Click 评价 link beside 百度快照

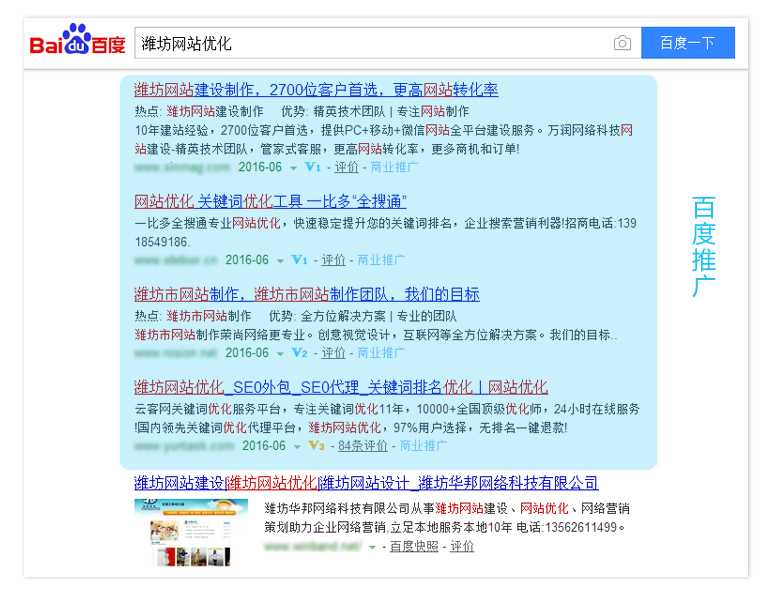(x=462, y=547)
